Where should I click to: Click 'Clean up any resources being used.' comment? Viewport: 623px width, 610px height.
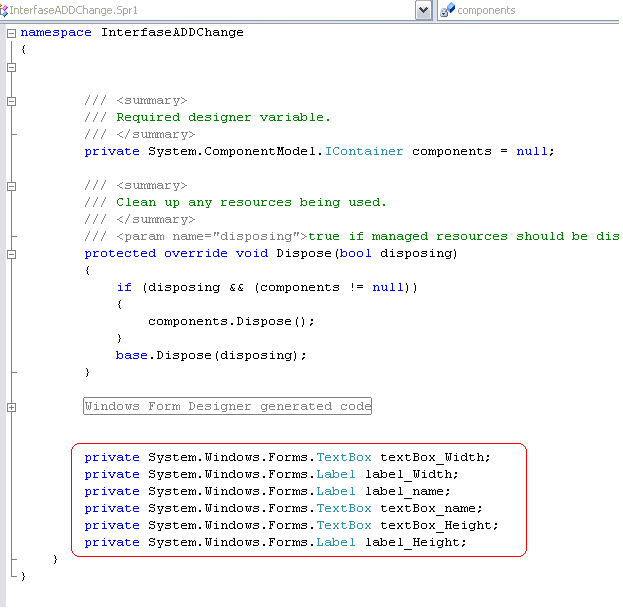(x=251, y=203)
